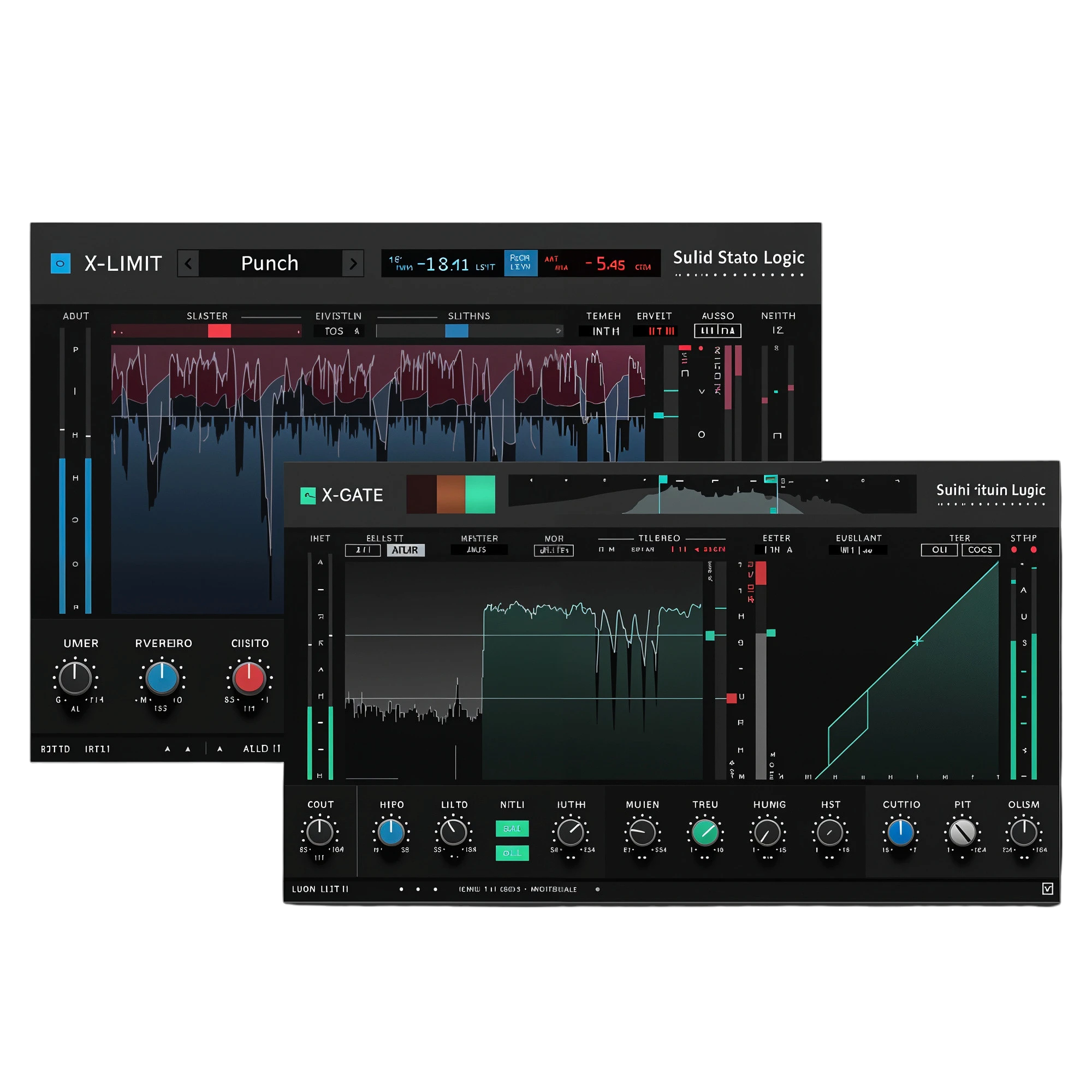Image resolution: width=1092 pixels, height=1092 pixels.
Task: Open the MFATTER value dropdown
Action: click(x=479, y=549)
